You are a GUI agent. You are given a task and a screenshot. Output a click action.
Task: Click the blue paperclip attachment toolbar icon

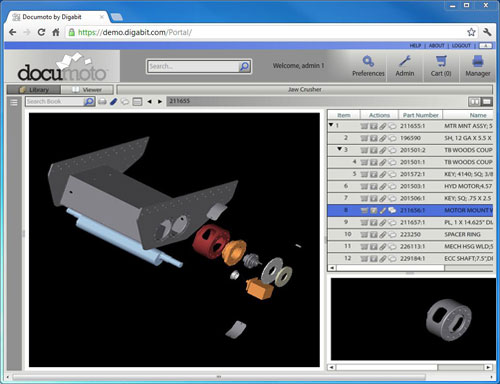coord(114,101)
